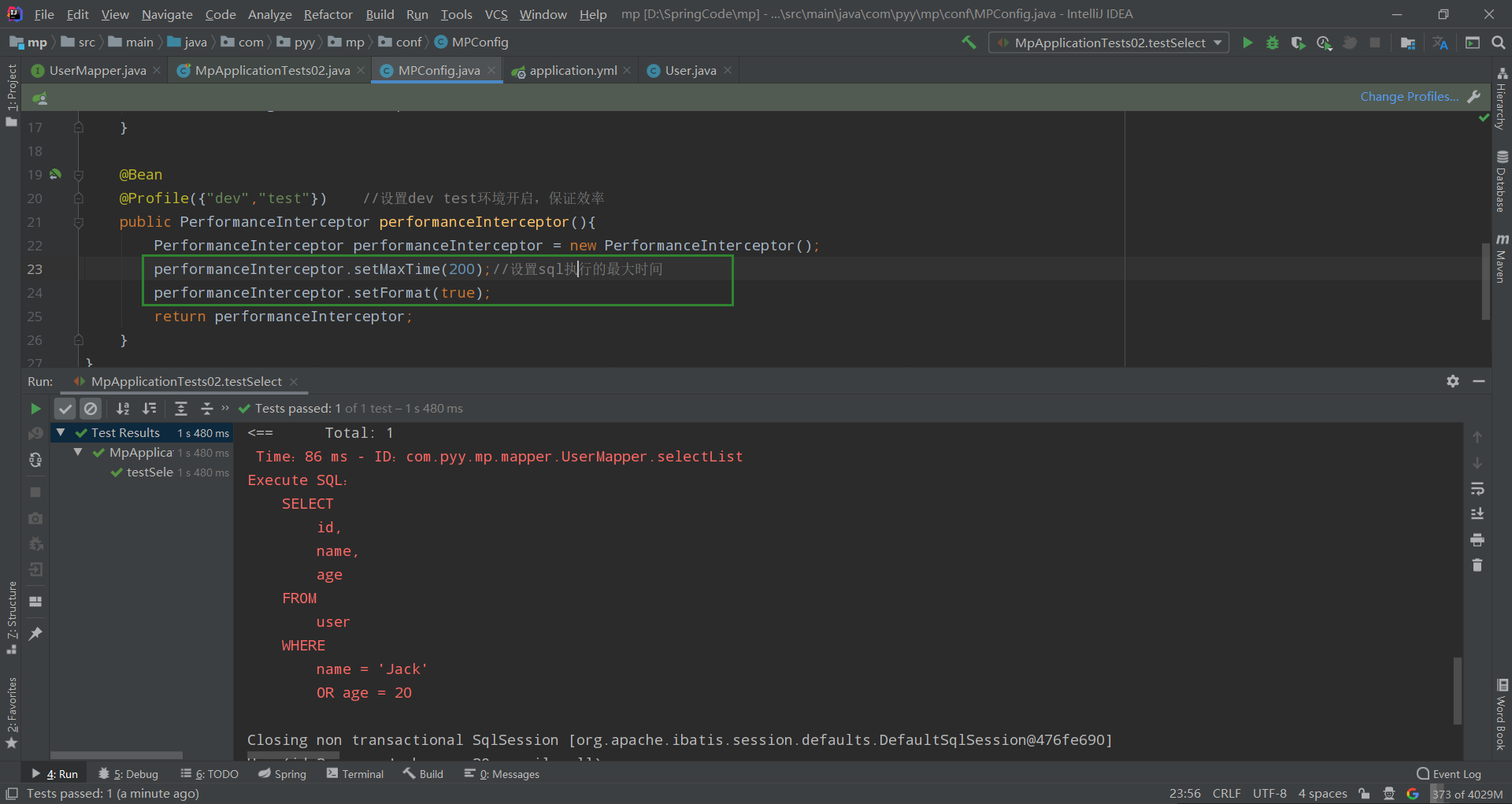The image size is (1512, 804).
Task: Switch to application.yml tab
Action: coord(573,71)
